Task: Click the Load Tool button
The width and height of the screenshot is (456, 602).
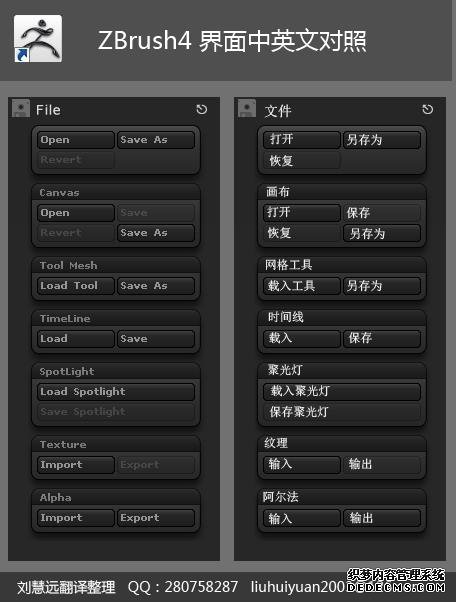Action: [x=76, y=286]
